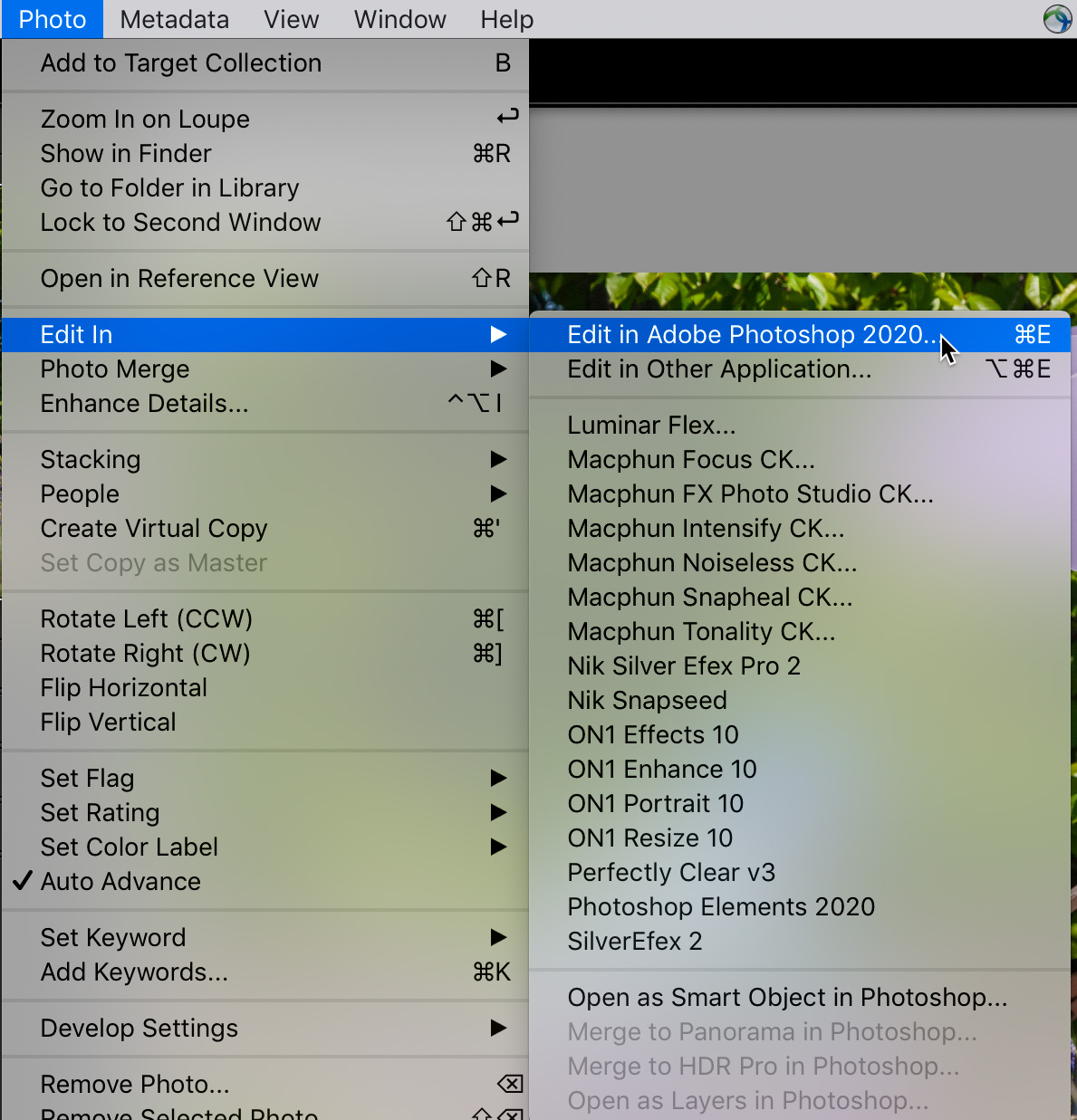Open photo in Photoshop Elements 2020
The width and height of the screenshot is (1077, 1120).
coord(720,906)
